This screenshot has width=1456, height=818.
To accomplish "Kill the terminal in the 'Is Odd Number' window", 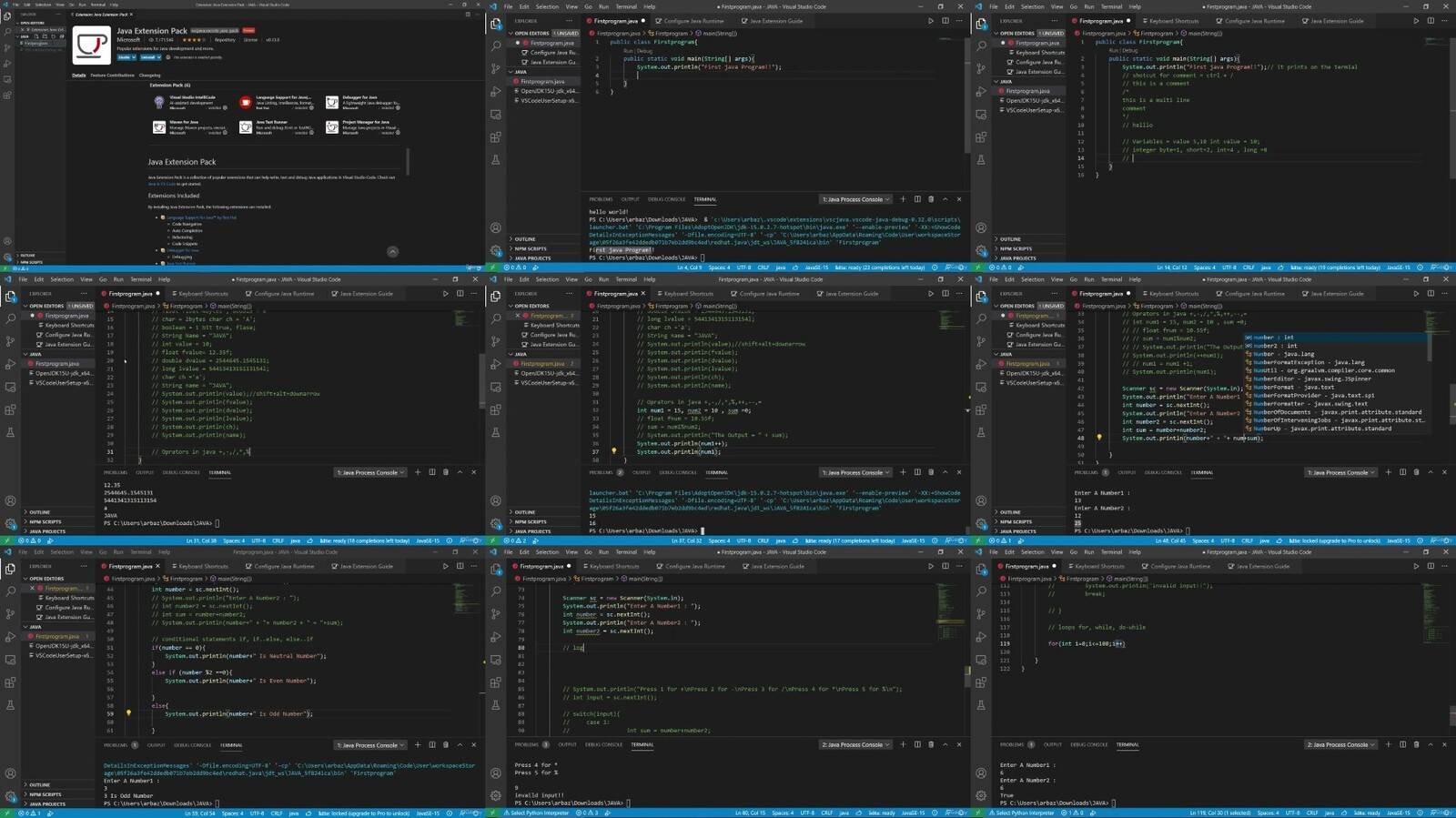I will tap(445, 745).
